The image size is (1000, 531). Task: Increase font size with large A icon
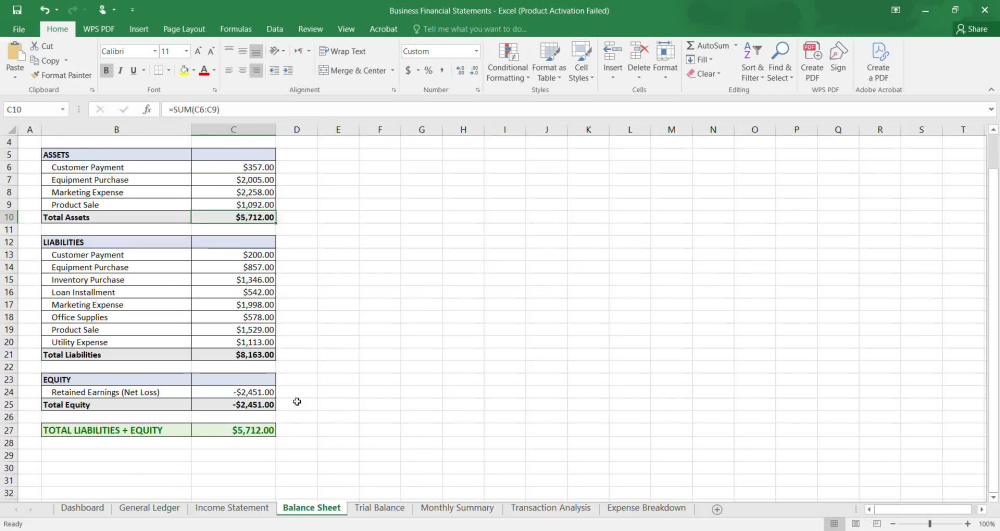coord(198,51)
